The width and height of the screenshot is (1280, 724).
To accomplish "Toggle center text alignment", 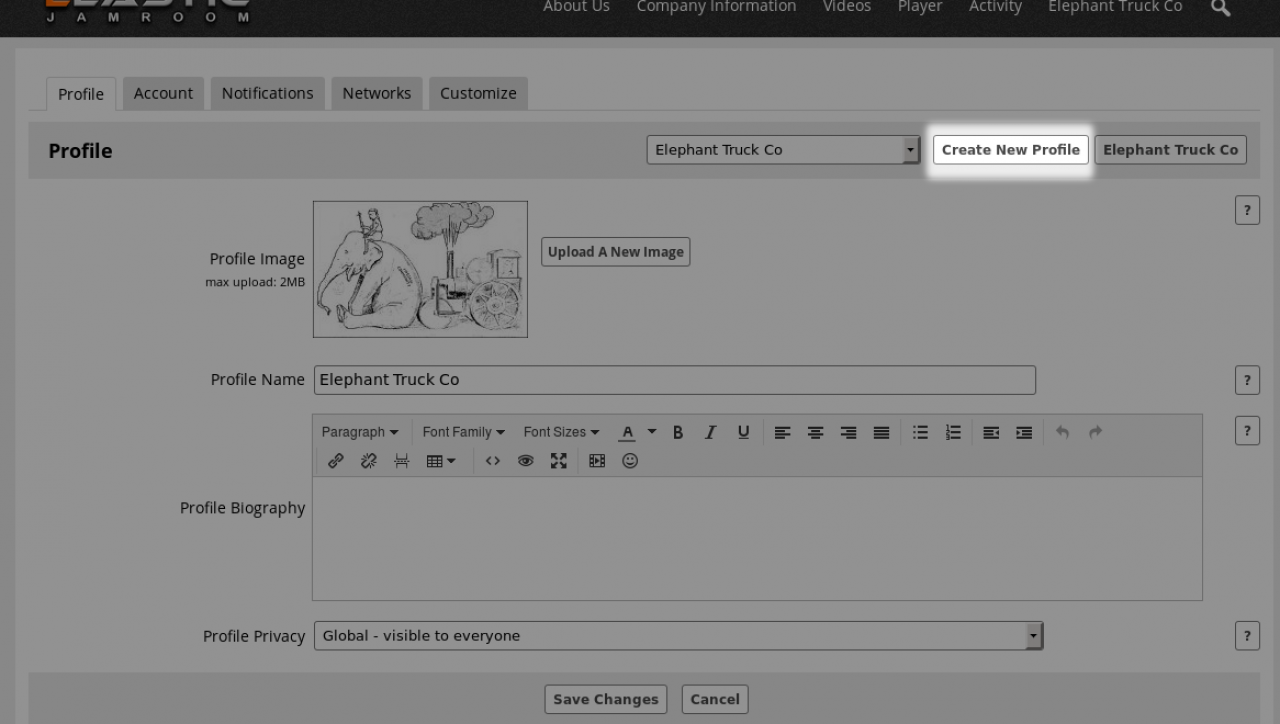I will coord(815,432).
